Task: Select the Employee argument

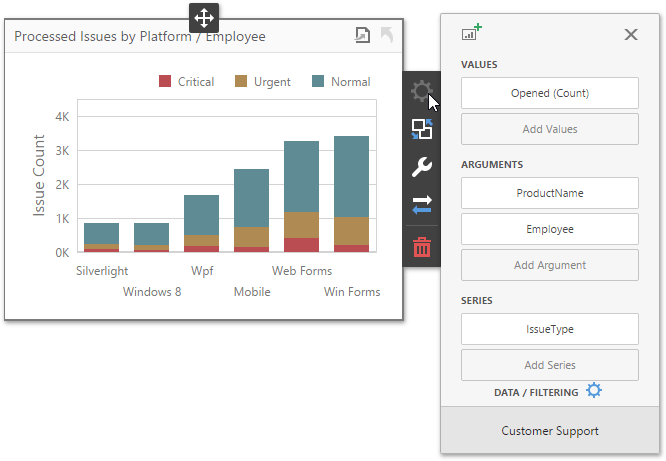Action: pyautogui.click(x=549, y=229)
